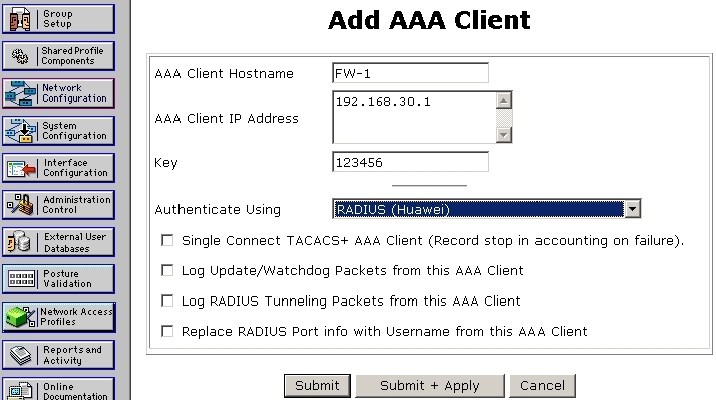Open Online Documentation icon
716x400 pixels.
[x=21, y=391]
